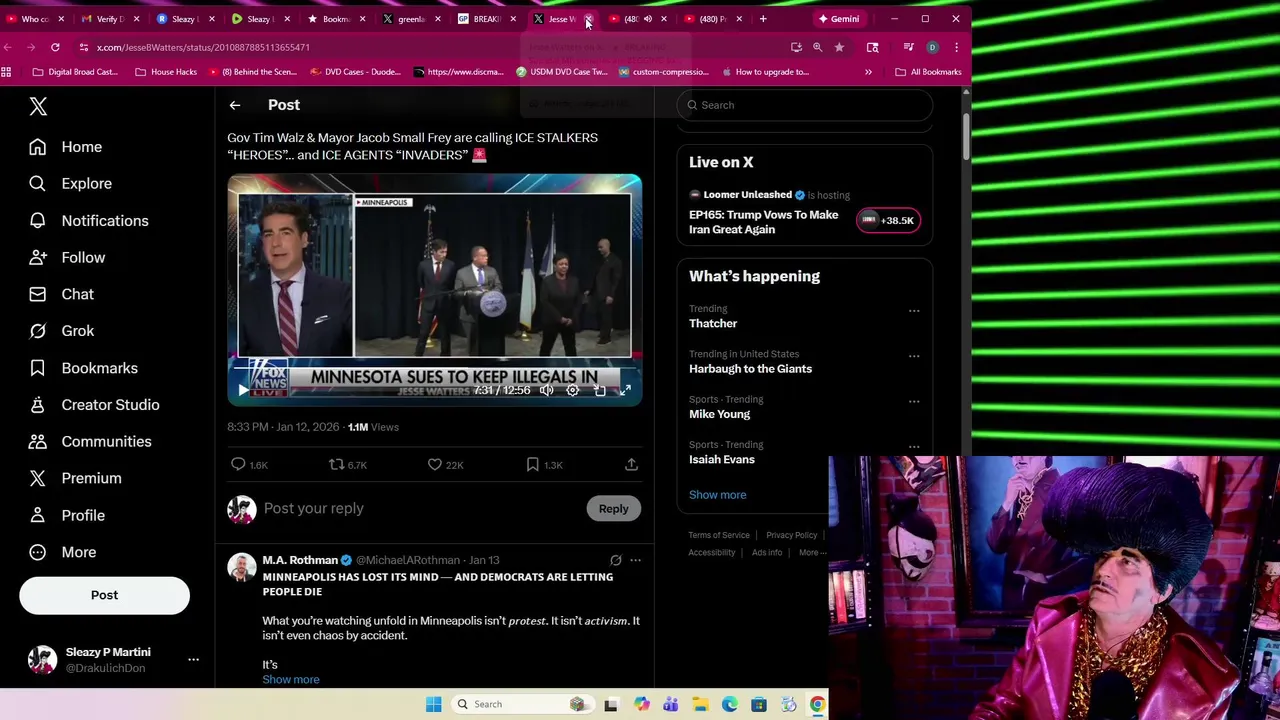Mute the video using speaker icon
The width and height of the screenshot is (1280, 720).
point(546,390)
